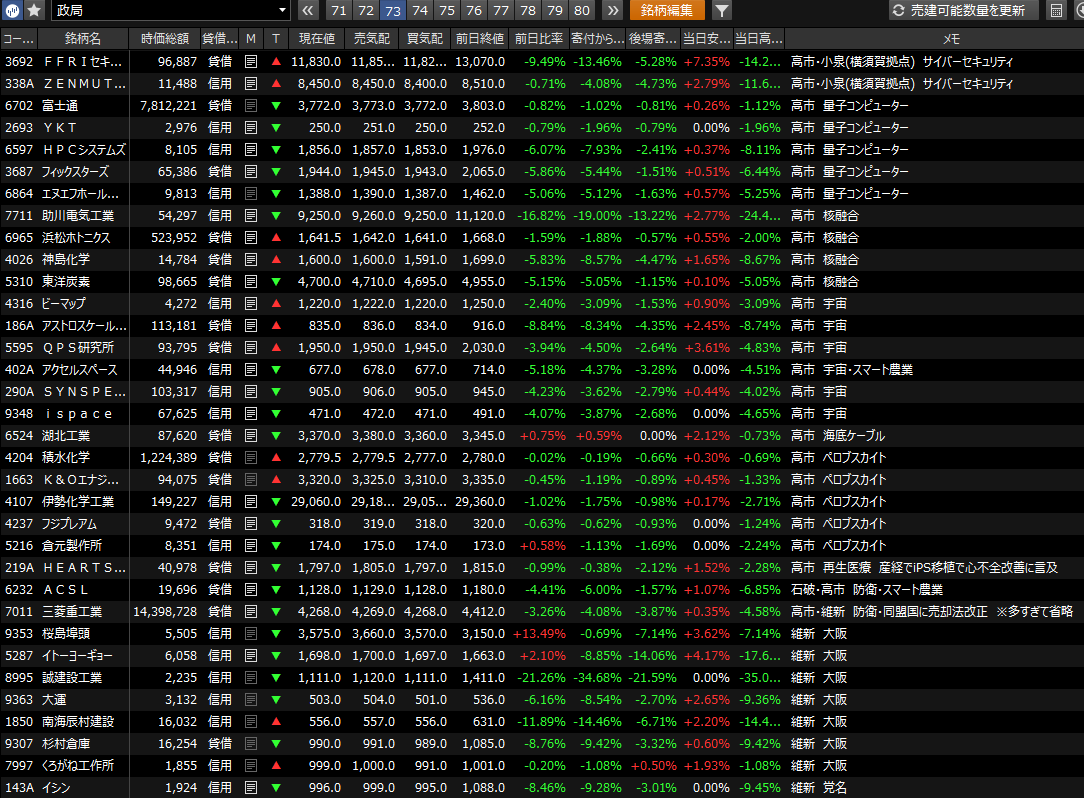The image size is (1084, 798).
Task: Select list tab 76
Action: pyautogui.click(x=473, y=10)
